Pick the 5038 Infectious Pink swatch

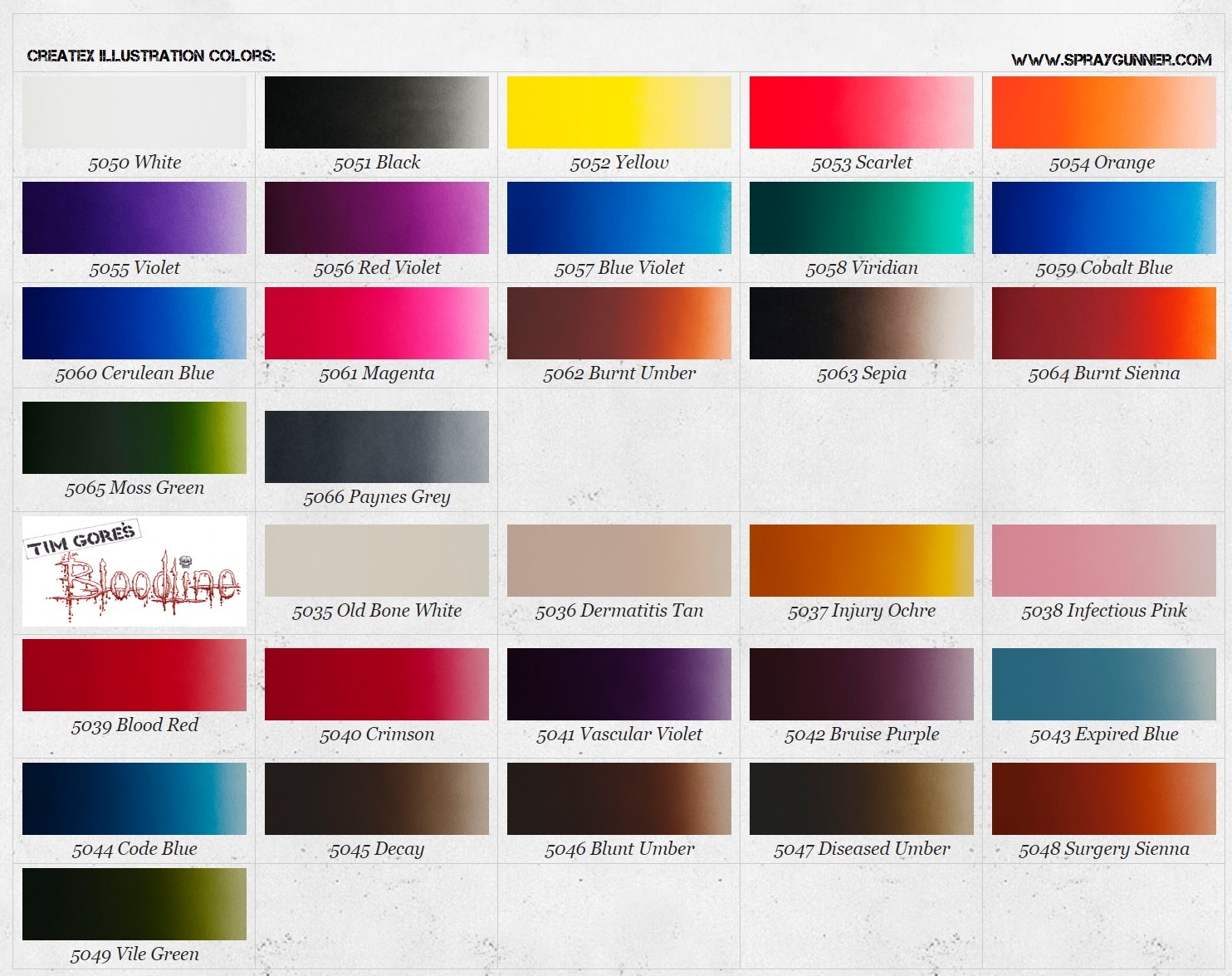click(x=1103, y=560)
